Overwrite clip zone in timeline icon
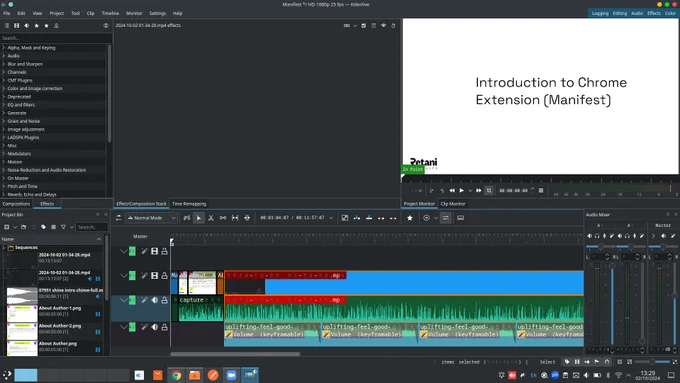The height and width of the screenshot is (383, 680). (369, 218)
